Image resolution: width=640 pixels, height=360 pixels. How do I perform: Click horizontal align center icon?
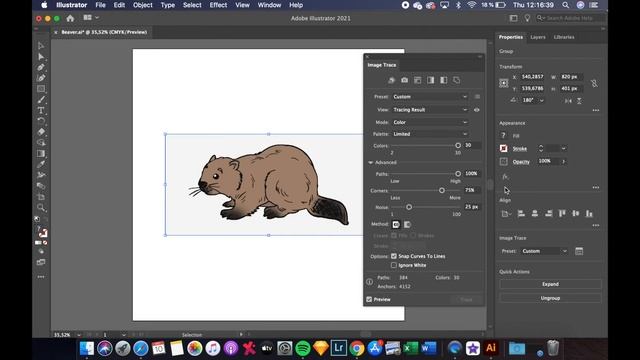pos(535,213)
